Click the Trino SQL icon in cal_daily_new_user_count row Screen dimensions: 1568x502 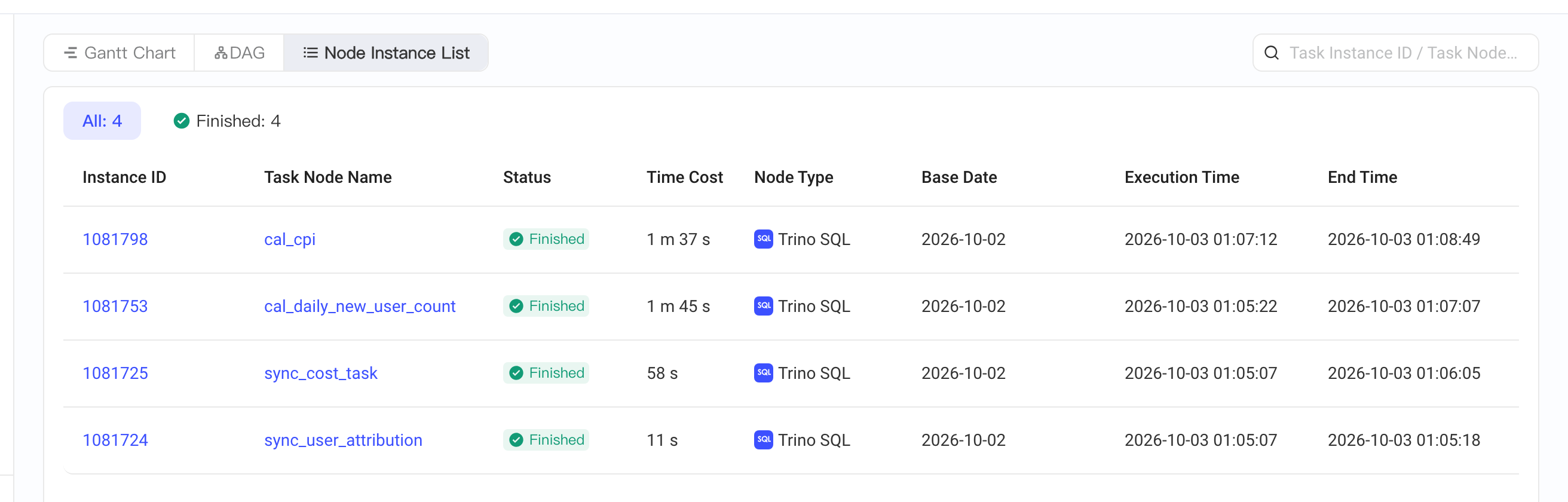coord(763,306)
